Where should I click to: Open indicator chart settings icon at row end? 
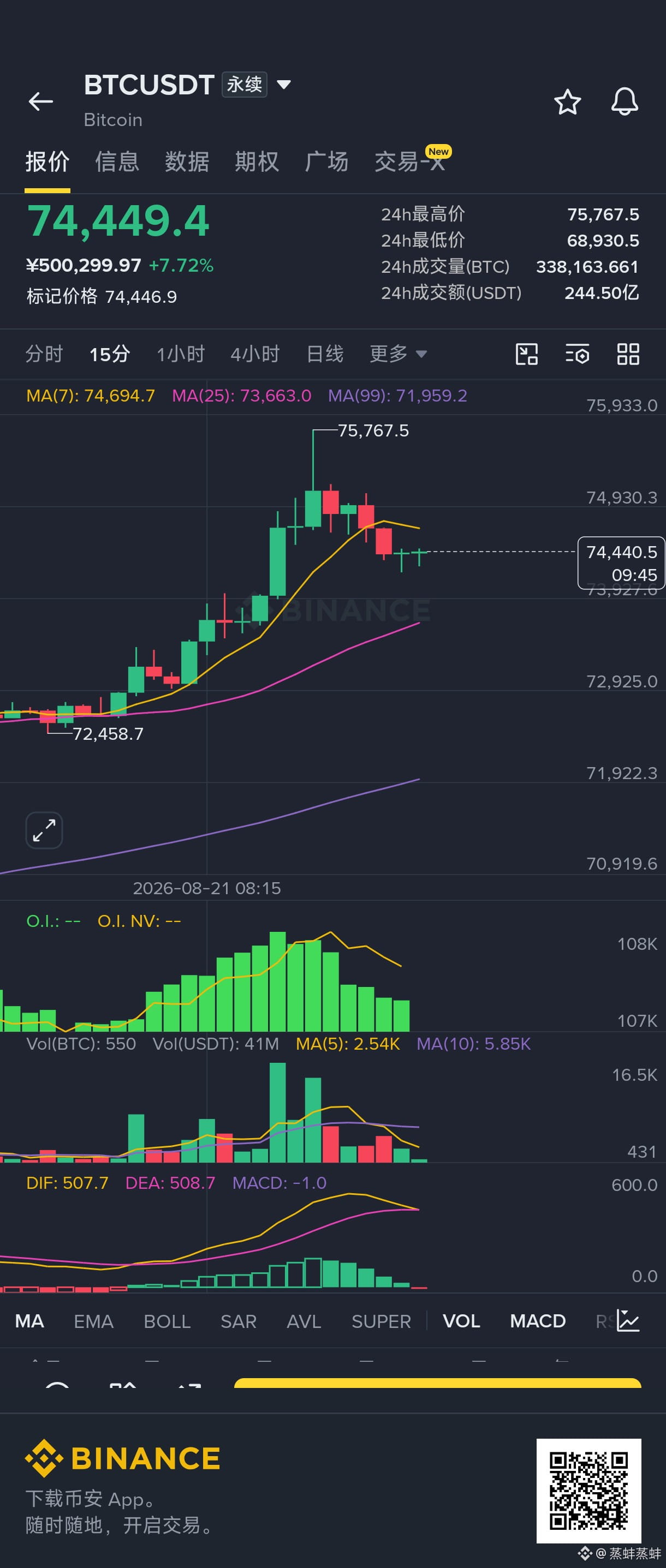click(x=628, y=1321)
